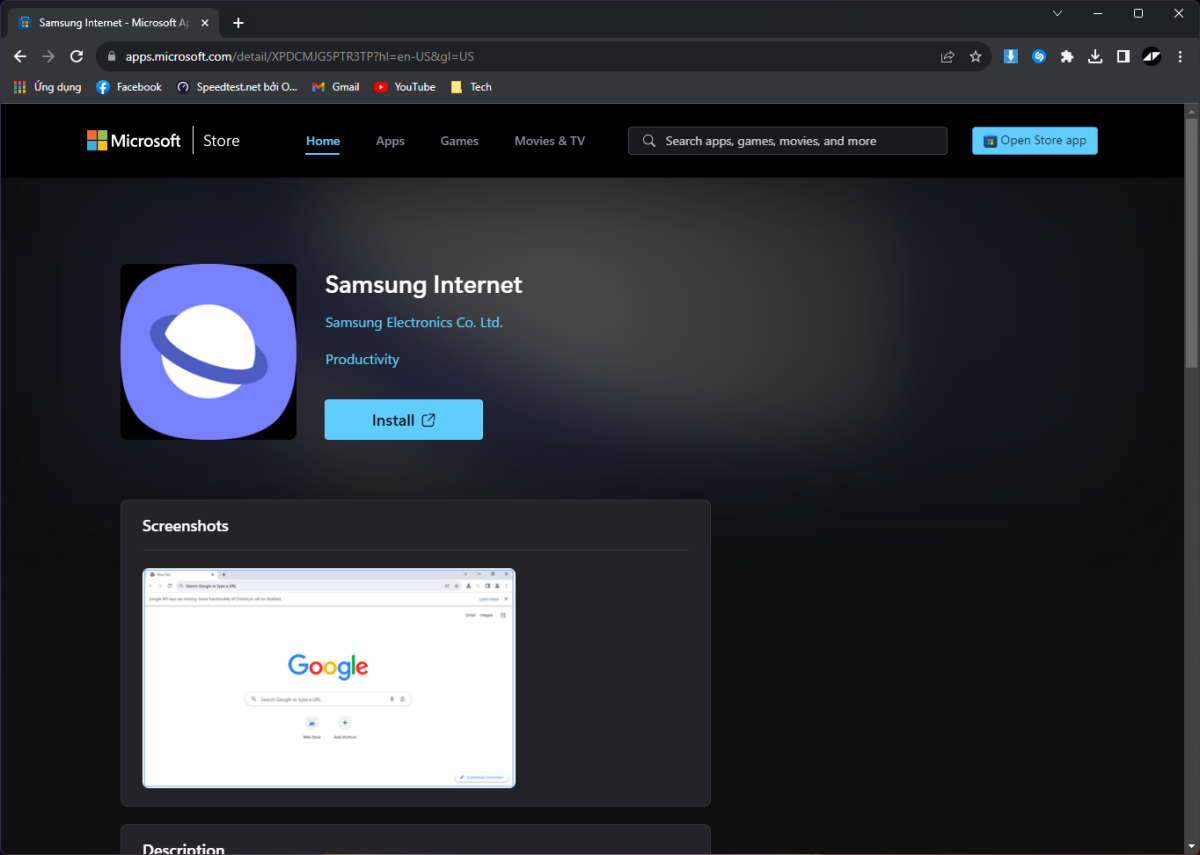The height and width of the screenshot is (855, 1200).
Task: Install Samsung Internet app
Action: point(403,420)
